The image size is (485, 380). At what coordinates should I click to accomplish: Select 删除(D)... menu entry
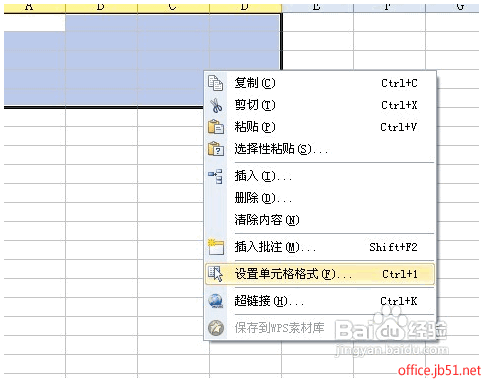click(x=320, y=198)
